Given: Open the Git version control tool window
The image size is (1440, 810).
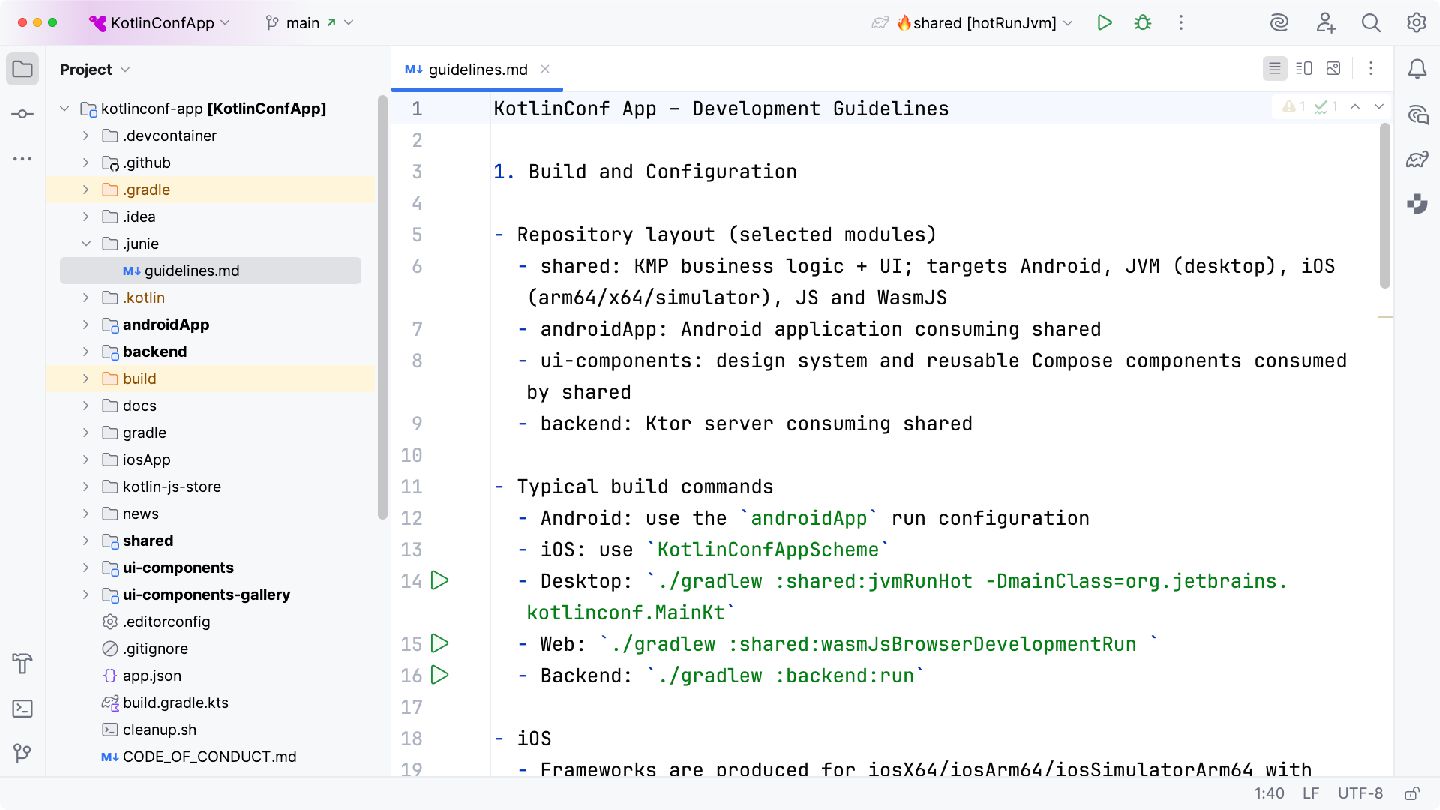Looking at the screenshot, I should pyautogui.click(x=22, y=753).
